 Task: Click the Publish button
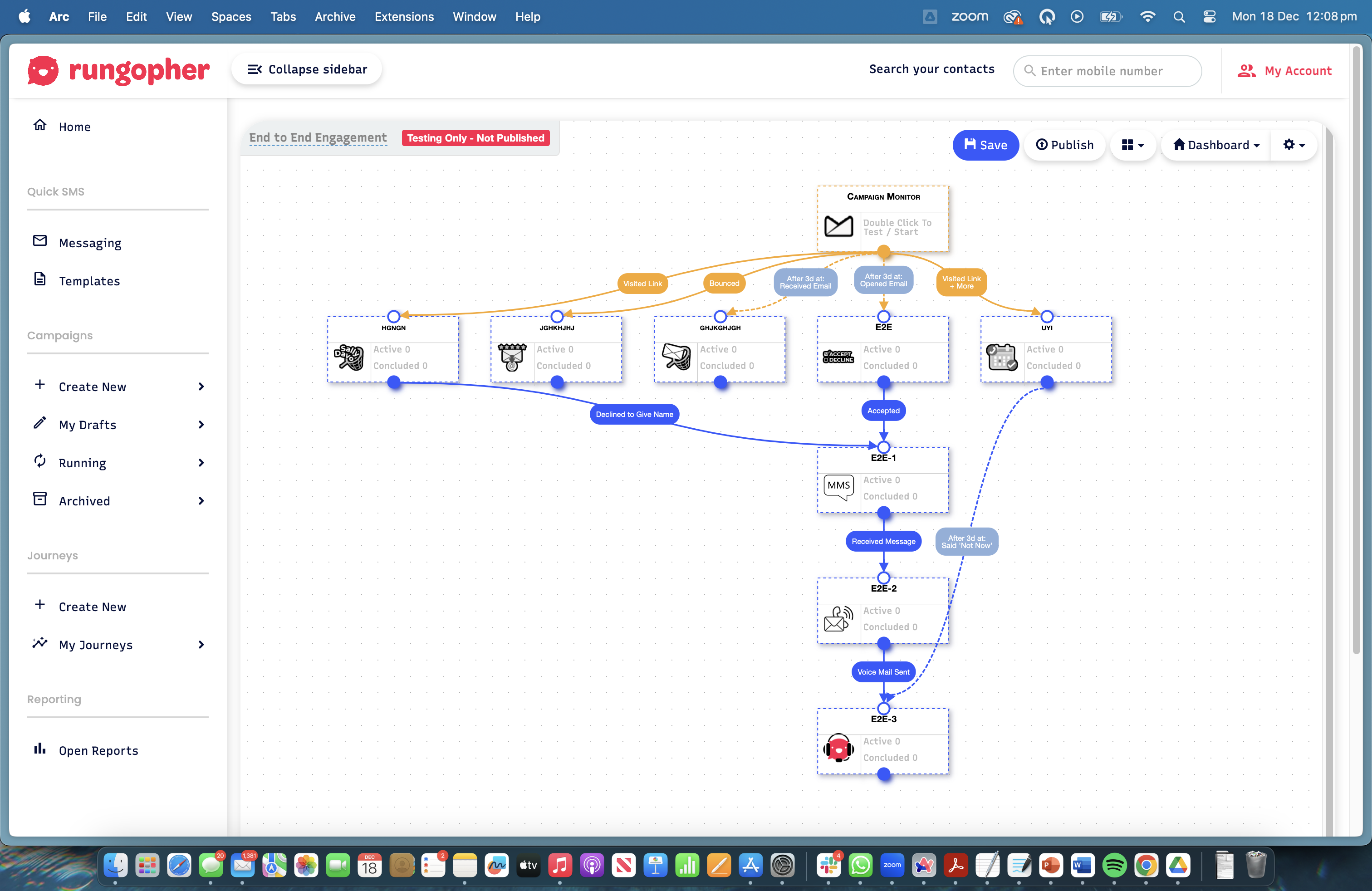click(1064, 145)
